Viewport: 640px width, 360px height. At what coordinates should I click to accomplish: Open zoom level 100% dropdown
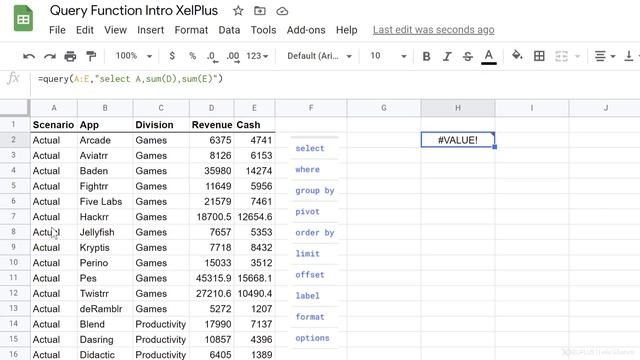tap(133, 56)
